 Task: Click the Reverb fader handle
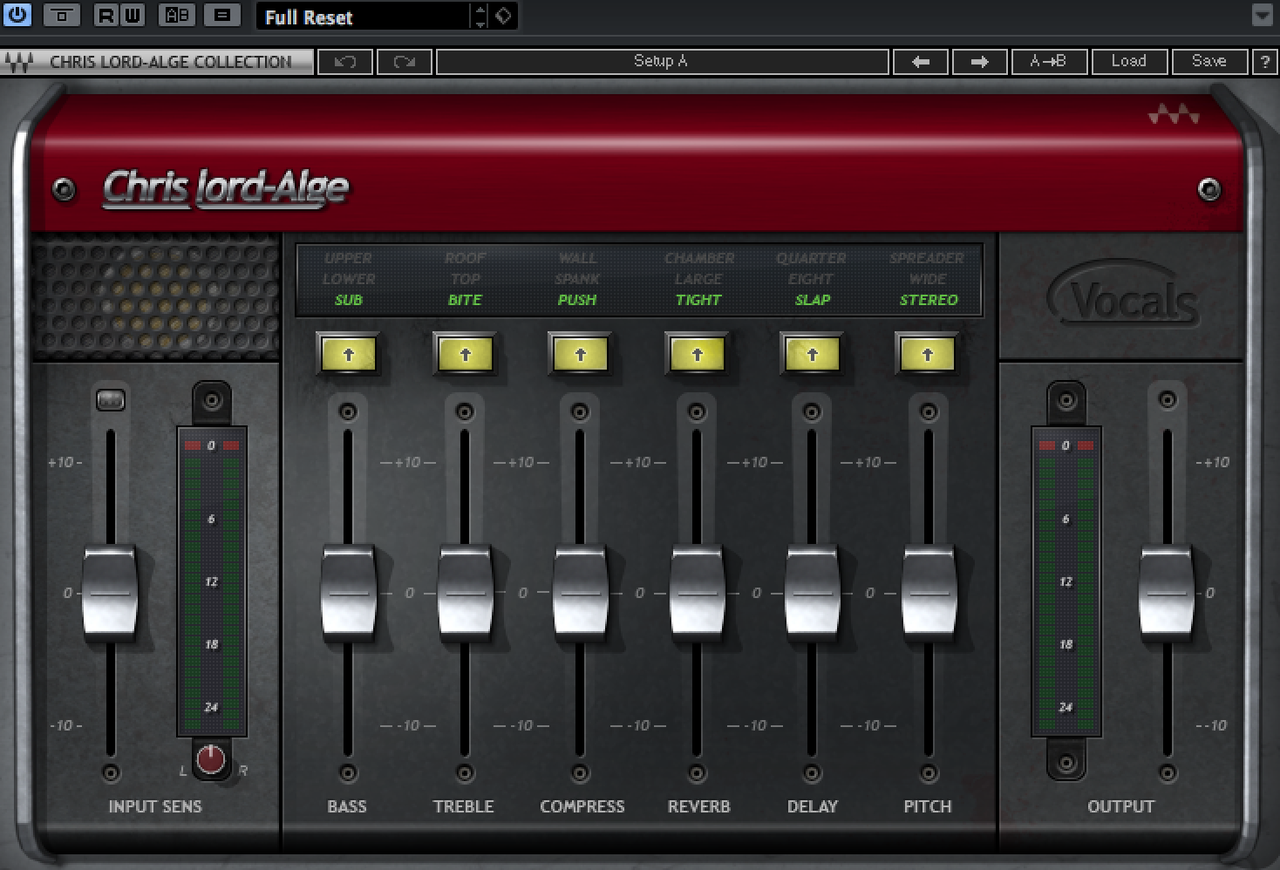point(697,592)
